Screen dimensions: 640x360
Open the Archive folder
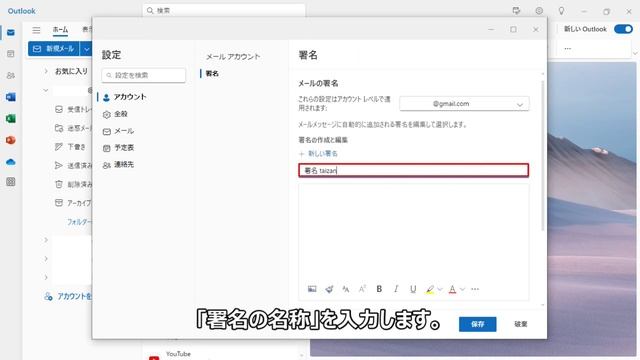tap(73, 203)
